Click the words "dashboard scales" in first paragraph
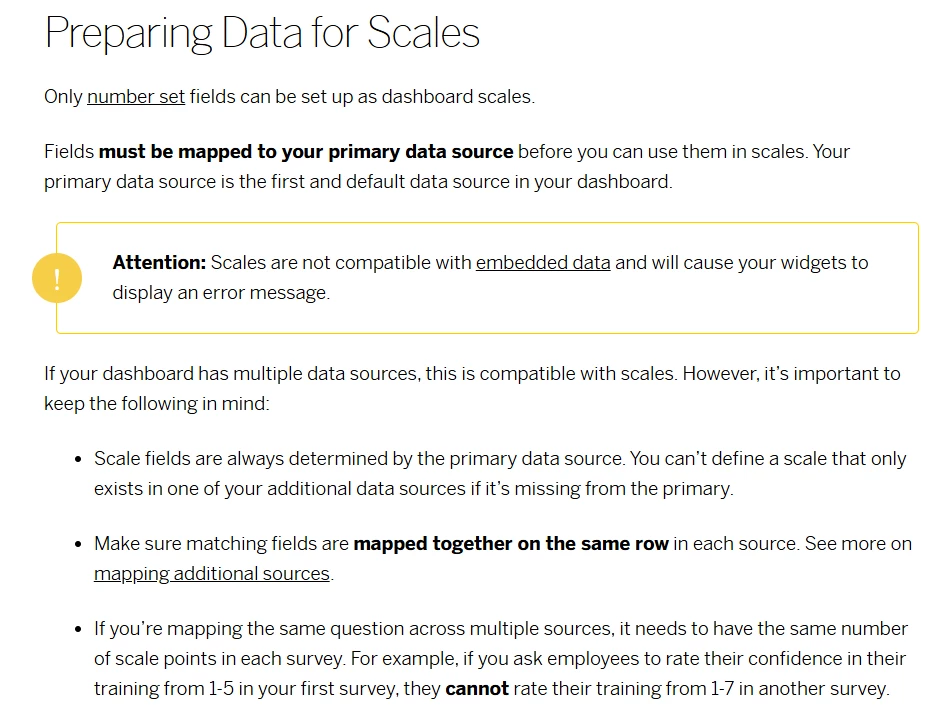This screenshot has height=716, width=947. click(457, 97)
